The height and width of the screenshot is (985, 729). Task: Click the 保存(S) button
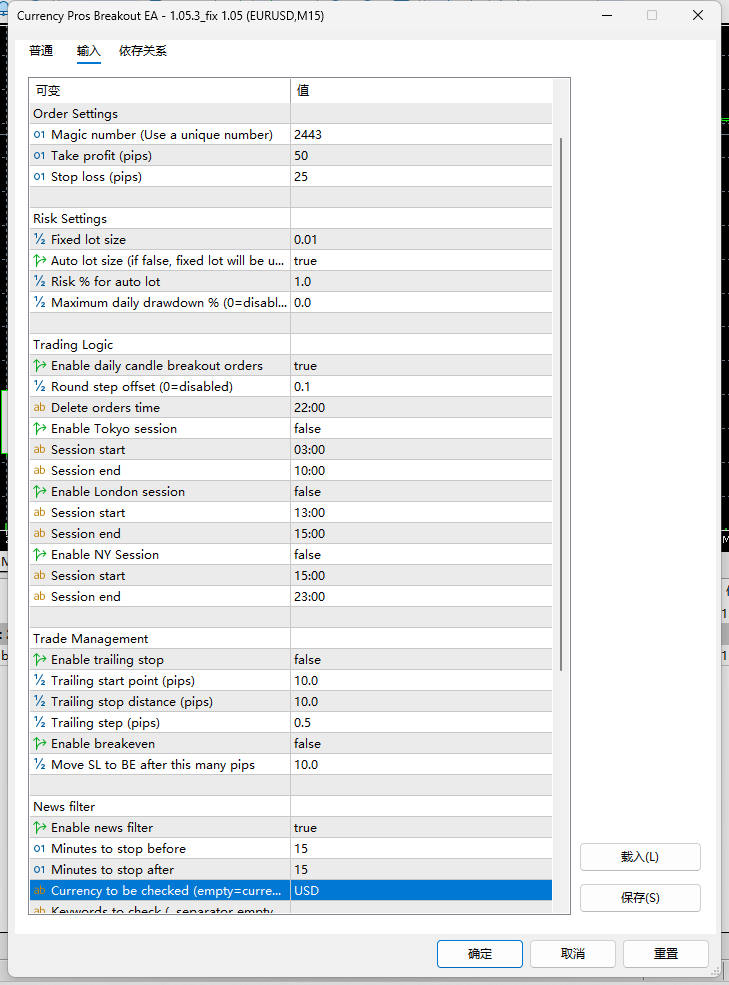640,898
